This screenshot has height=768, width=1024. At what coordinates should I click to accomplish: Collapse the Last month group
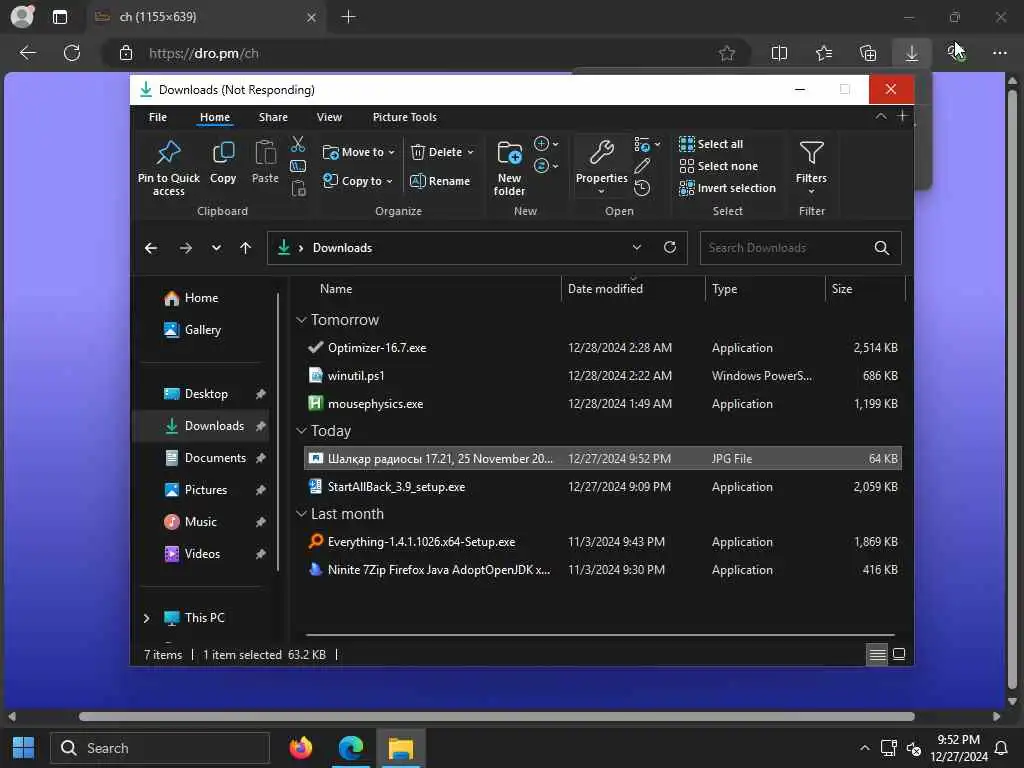pos(301,514)
